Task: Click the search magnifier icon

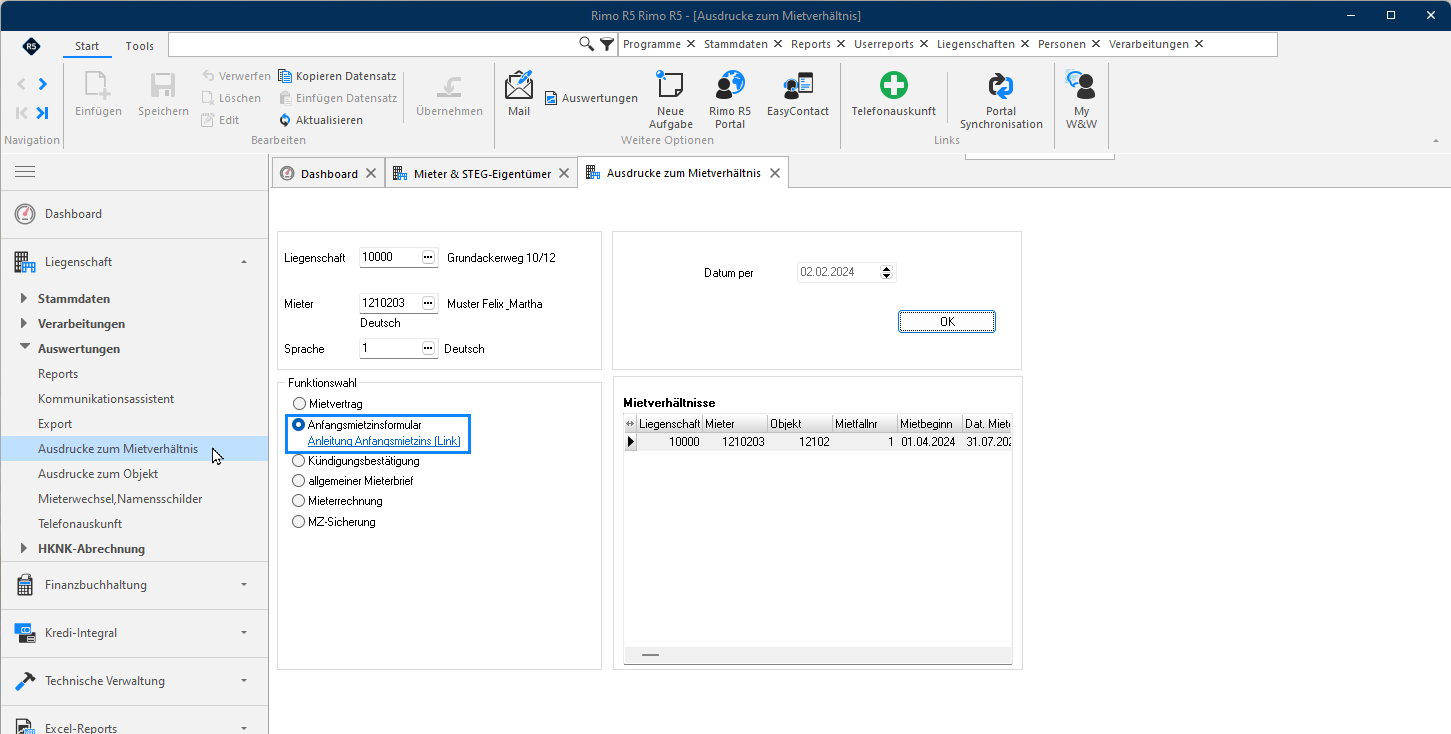Action: coord(587,44)
